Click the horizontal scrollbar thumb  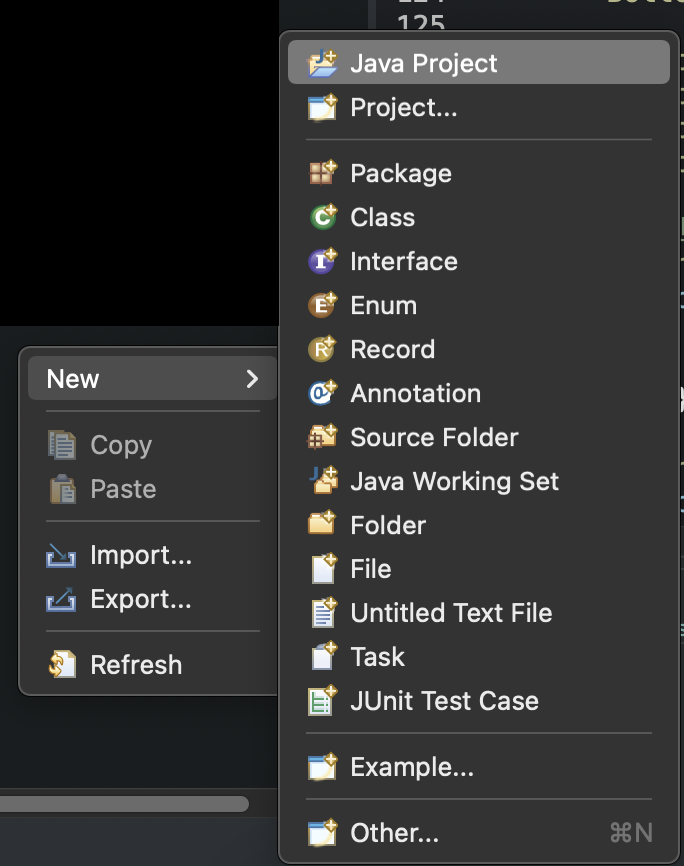[124, 804]
